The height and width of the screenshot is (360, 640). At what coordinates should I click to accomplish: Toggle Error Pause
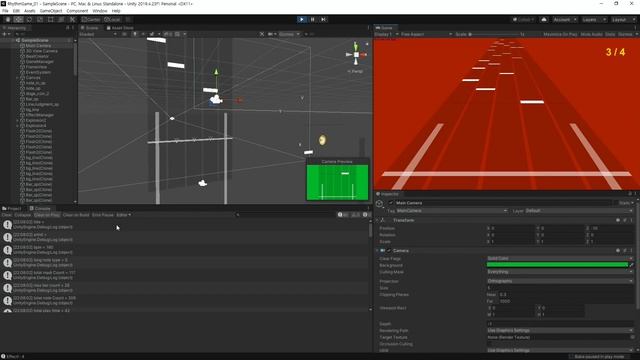(102, 215)
